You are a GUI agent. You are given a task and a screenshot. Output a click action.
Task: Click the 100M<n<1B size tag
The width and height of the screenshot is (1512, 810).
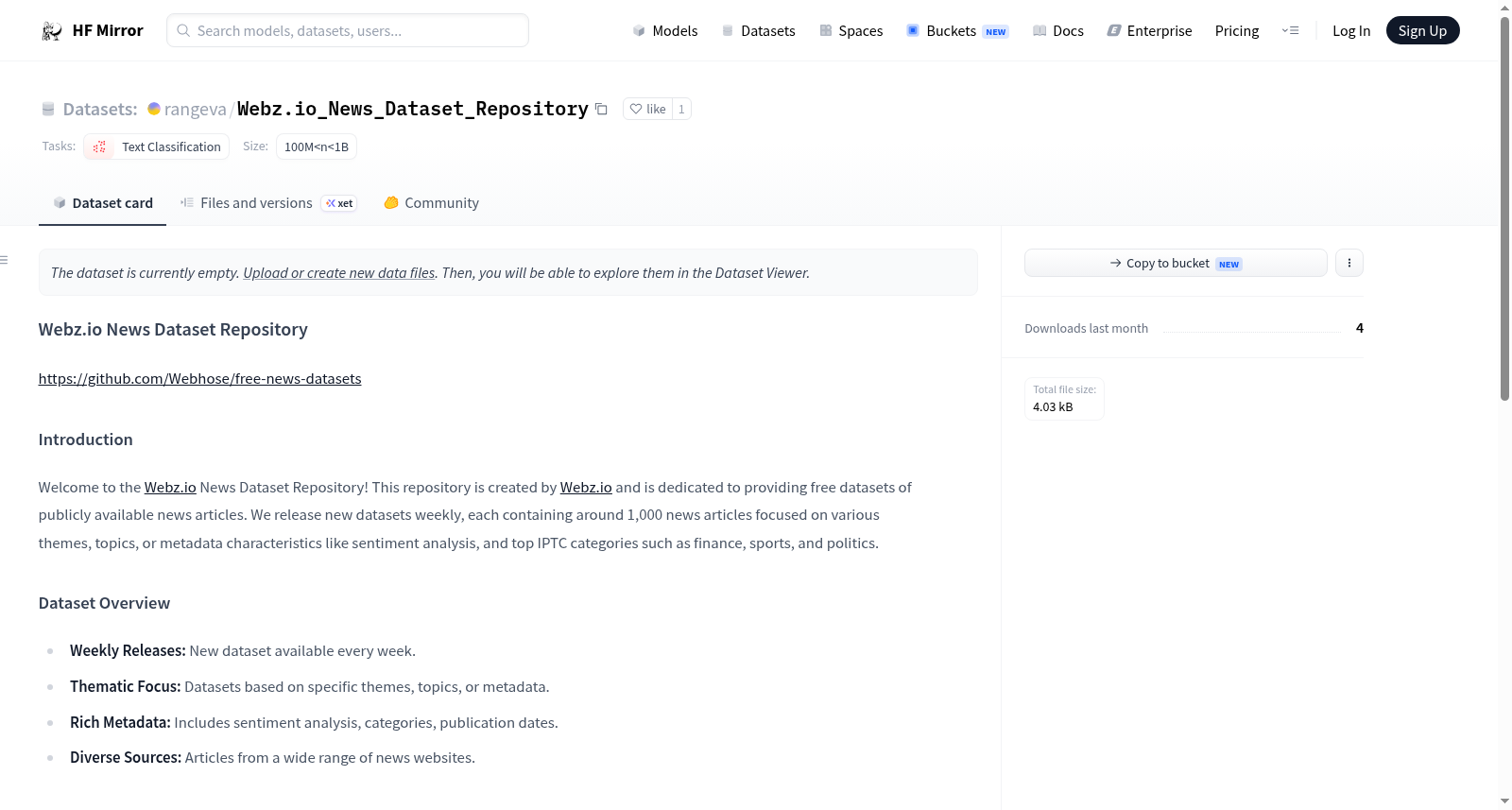(x=317, y=146)
